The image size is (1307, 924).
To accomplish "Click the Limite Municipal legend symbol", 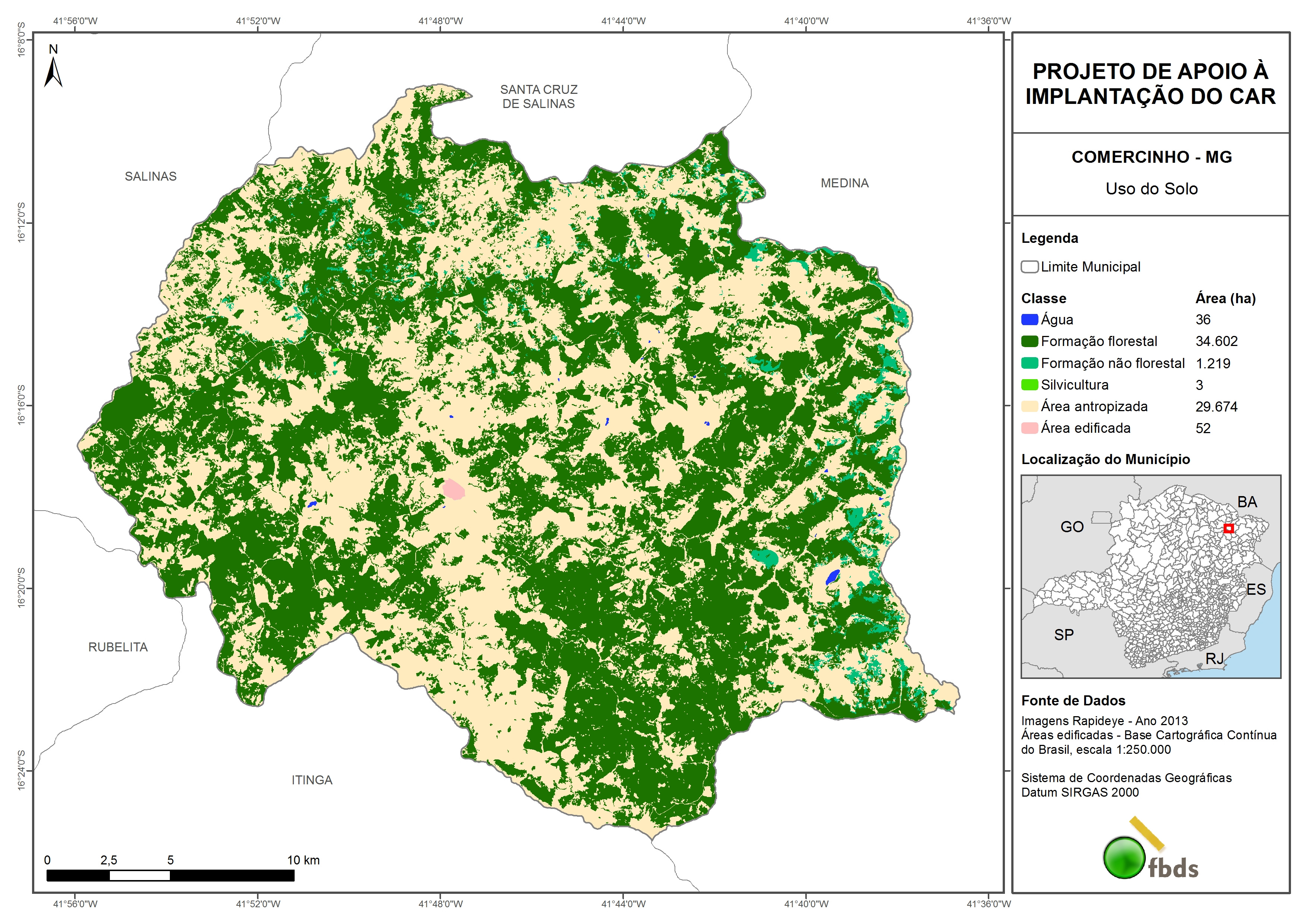I will pyautogui.click(x=1029, y=266).
